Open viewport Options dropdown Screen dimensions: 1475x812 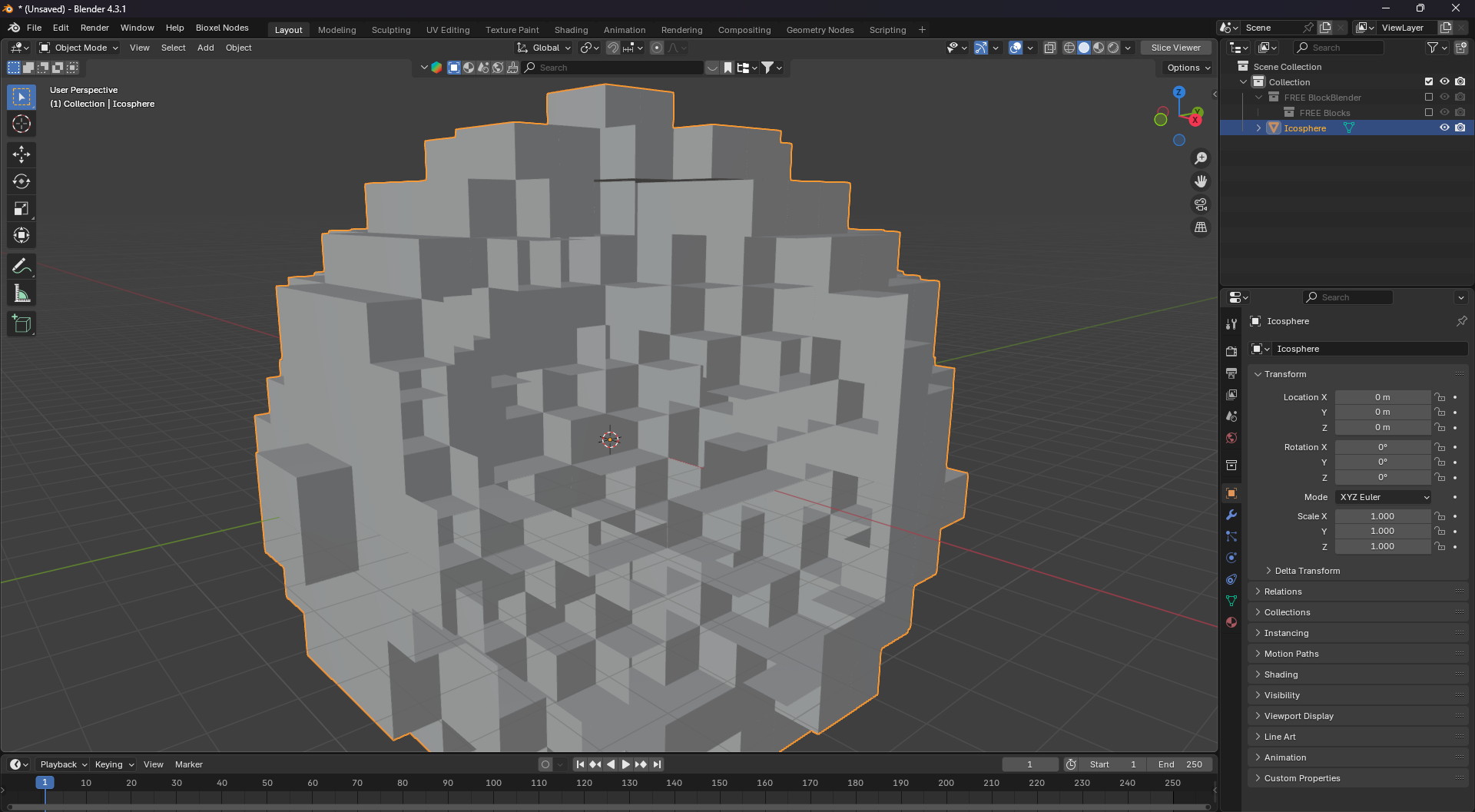coord(1188,68)
